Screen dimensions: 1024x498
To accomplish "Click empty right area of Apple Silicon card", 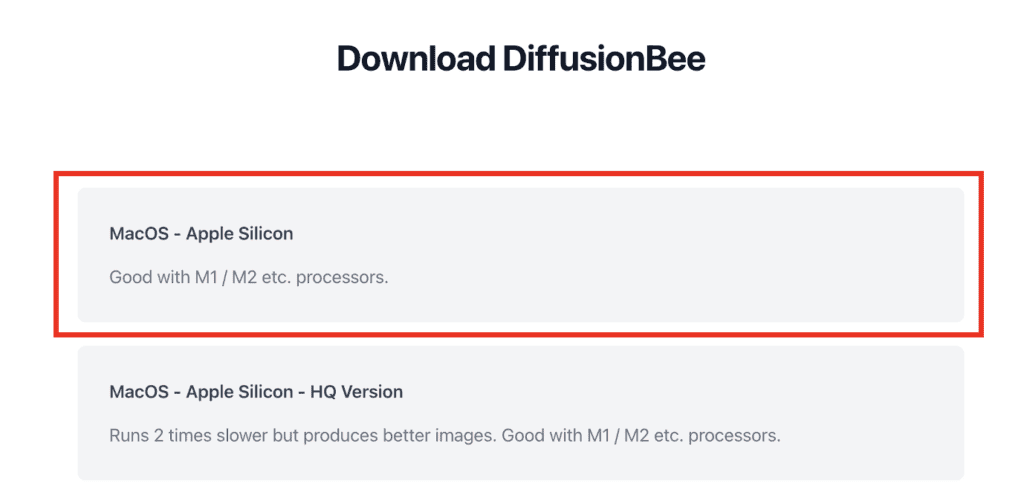I will coord(718,255).
